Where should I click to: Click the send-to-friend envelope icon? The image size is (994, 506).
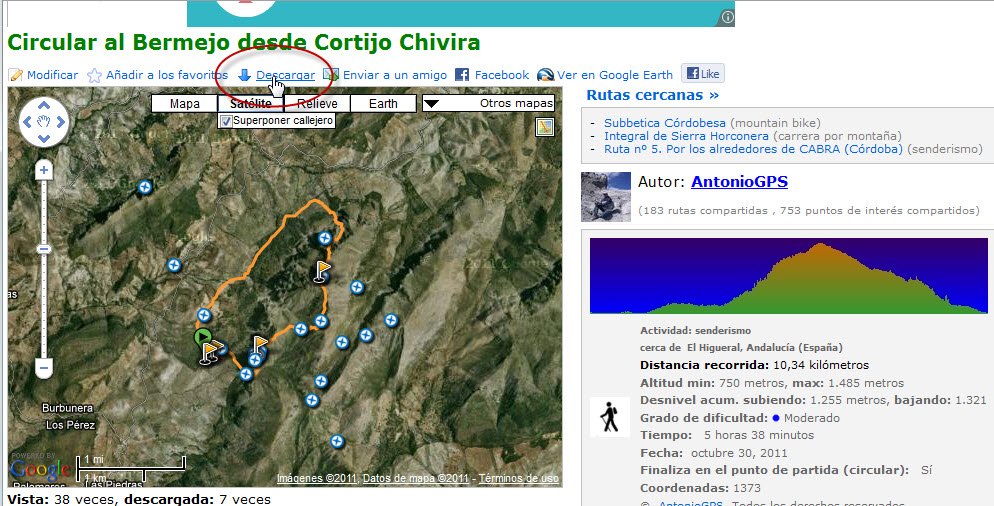click(332, 75)
